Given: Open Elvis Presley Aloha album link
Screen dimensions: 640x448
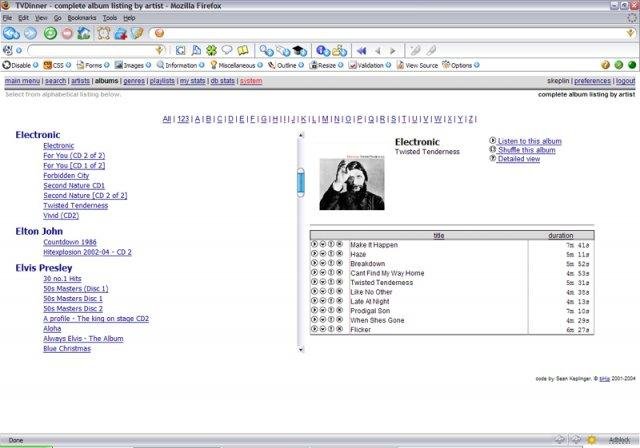Looking at the screenshot, I should click(52, 328).
